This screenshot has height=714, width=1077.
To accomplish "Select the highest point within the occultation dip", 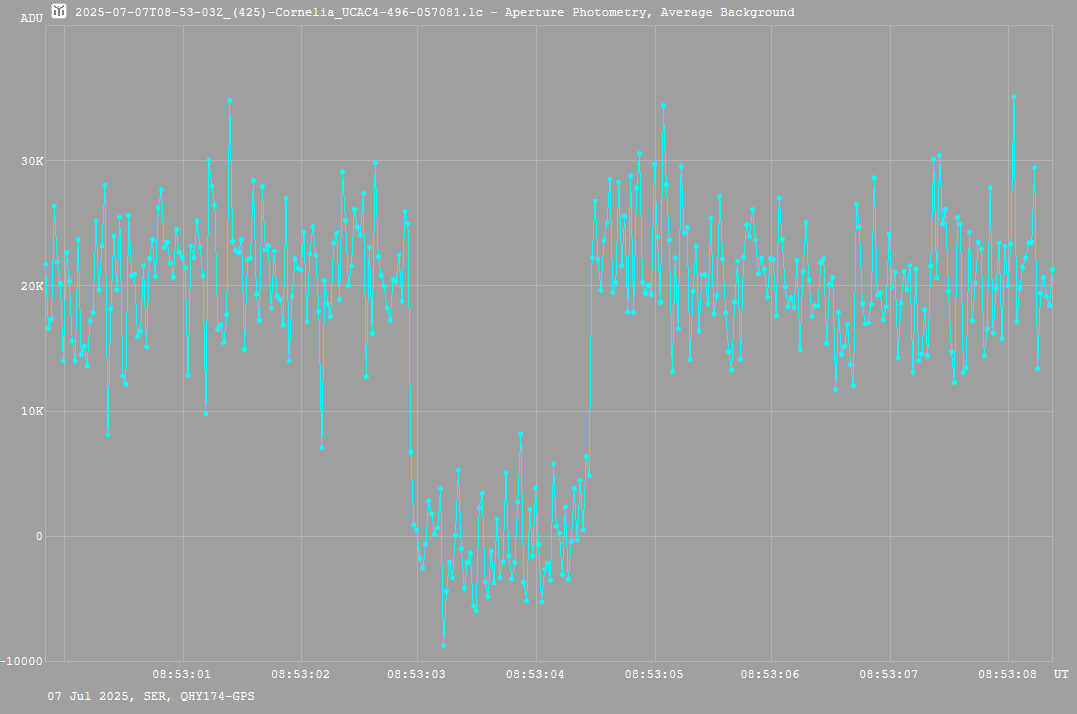I will pos(520,434).
